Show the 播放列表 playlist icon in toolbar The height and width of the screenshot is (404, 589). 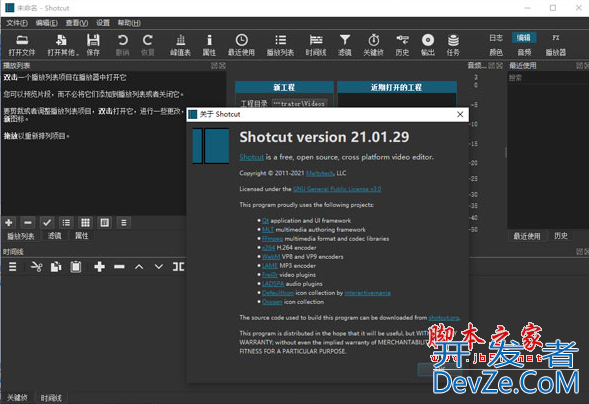280,45
